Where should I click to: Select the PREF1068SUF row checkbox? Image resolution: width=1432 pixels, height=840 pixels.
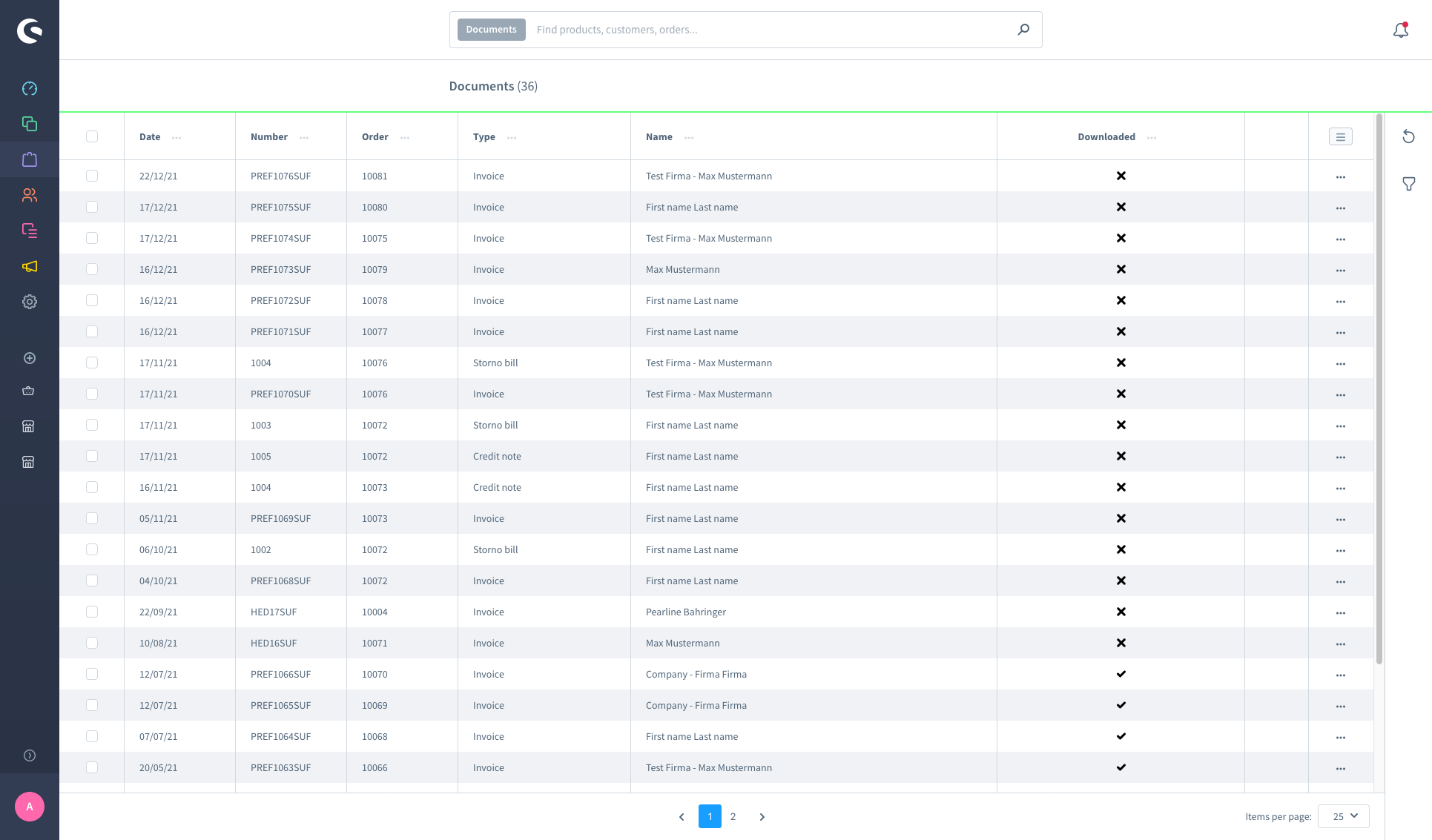click(92, 581)
